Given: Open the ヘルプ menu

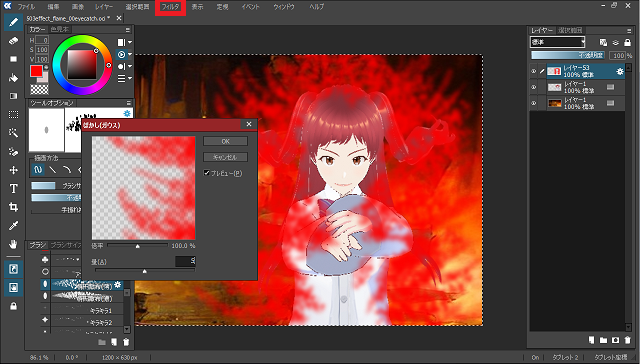Looking at the screenshot, I should (317, 7).
